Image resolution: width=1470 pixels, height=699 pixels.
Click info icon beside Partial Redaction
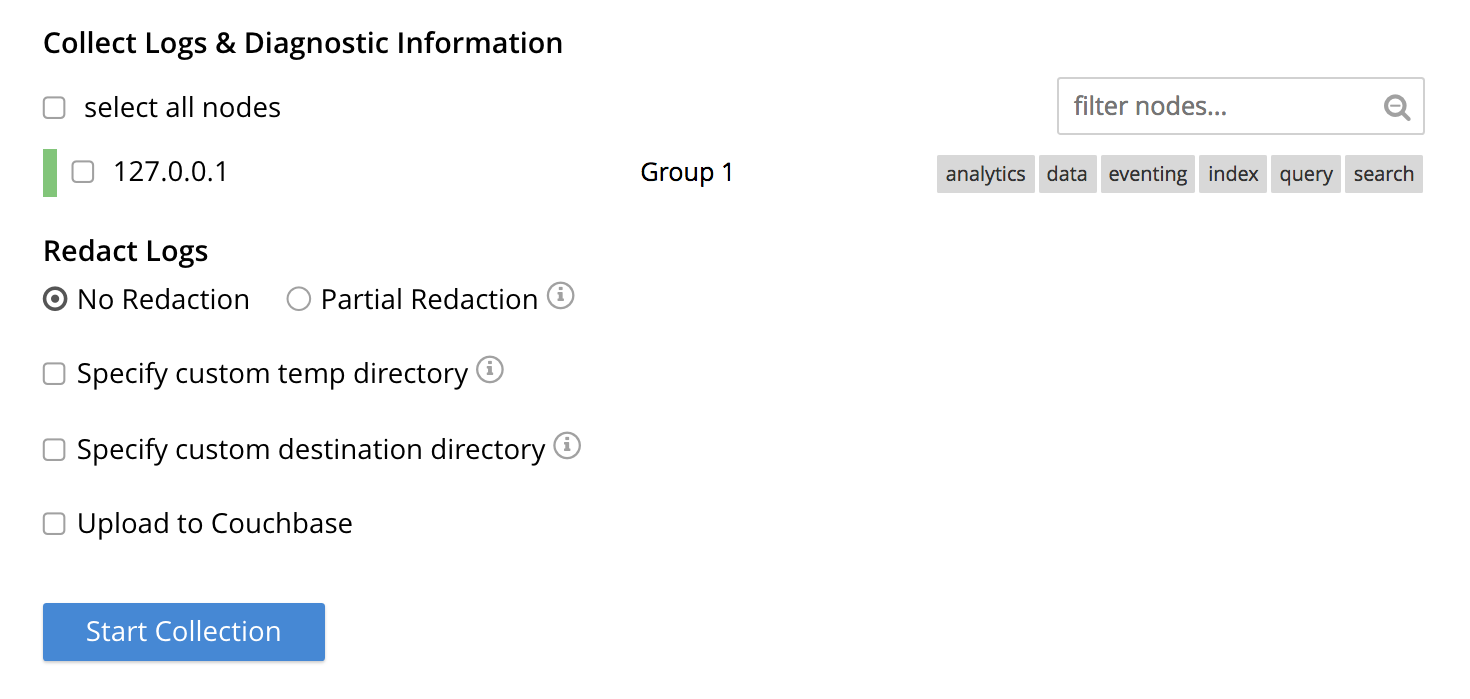pos(561,297)
